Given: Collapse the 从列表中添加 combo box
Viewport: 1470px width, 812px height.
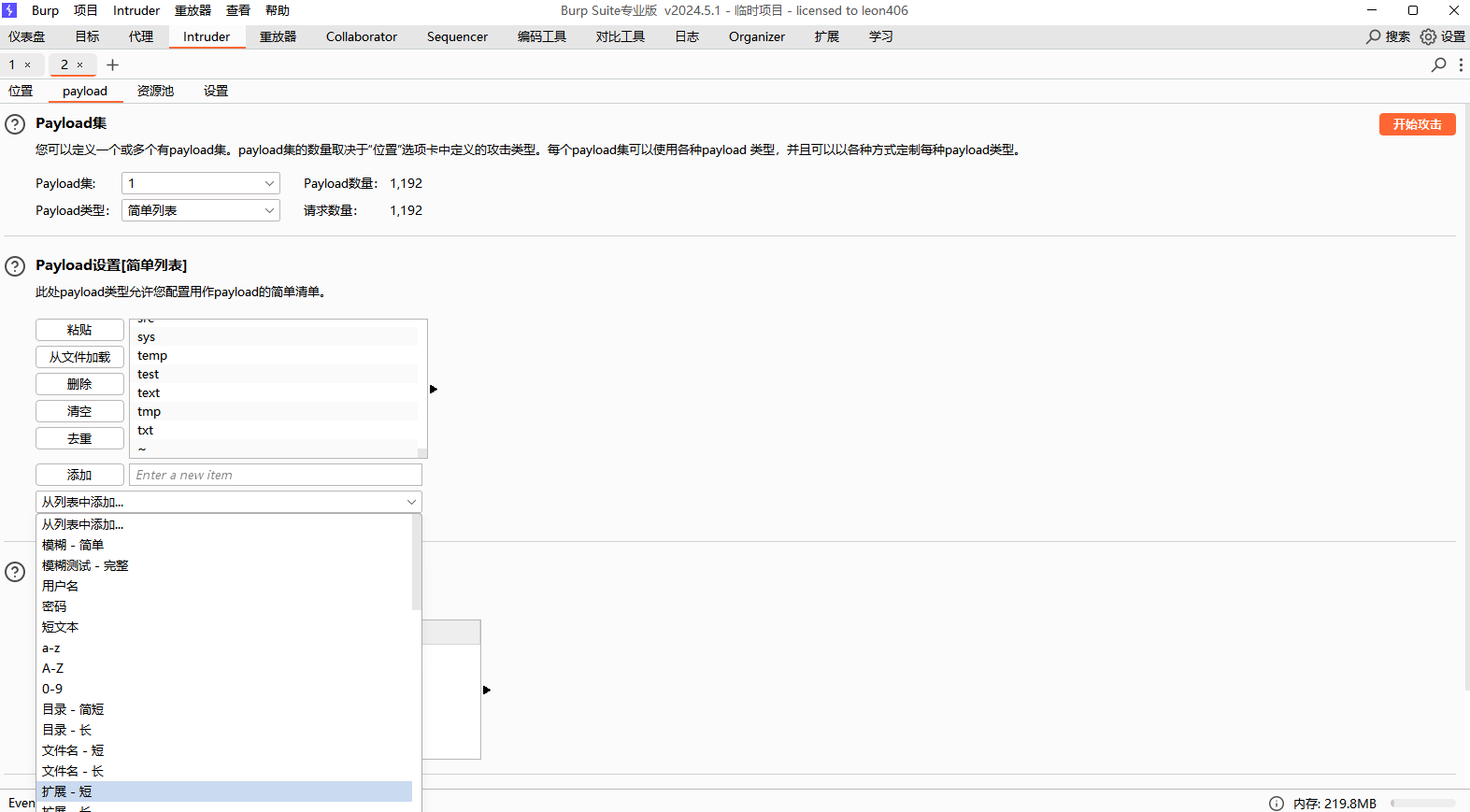Looking at the screenshot, I should (228, 502).
